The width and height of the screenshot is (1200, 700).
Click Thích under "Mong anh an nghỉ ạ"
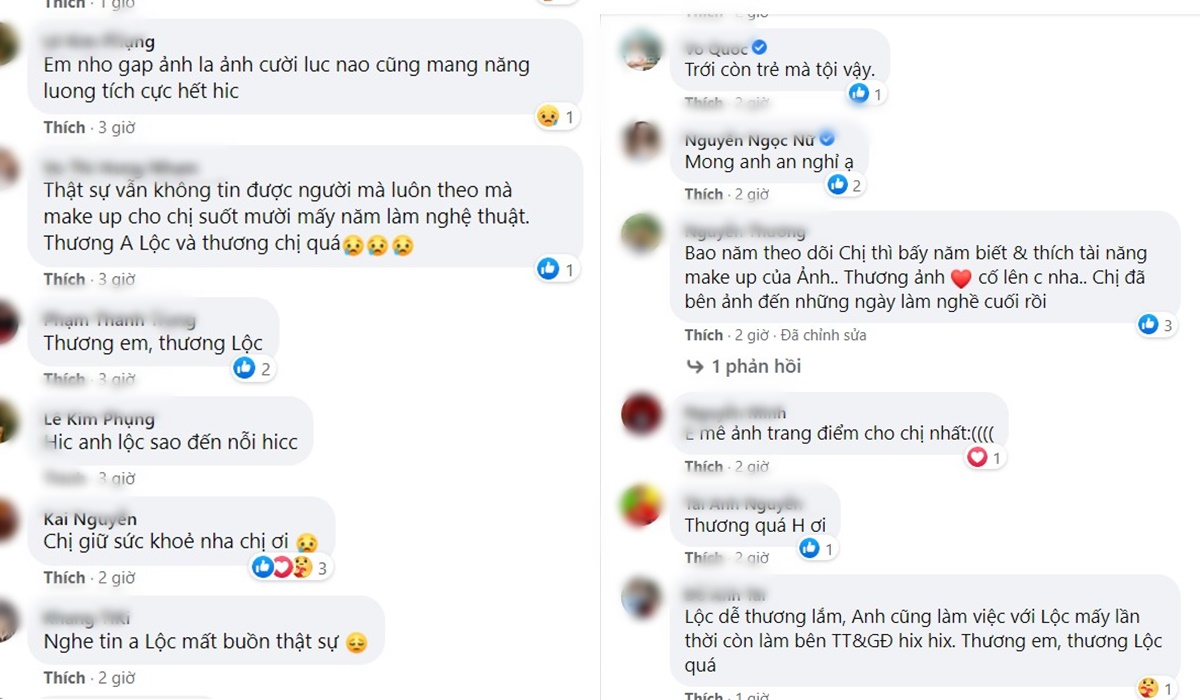[704, 193]
